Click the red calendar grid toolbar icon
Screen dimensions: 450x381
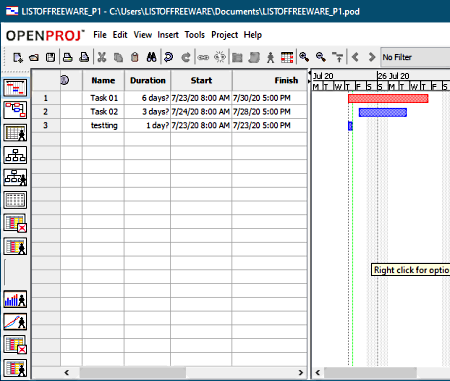pos(287,57)
